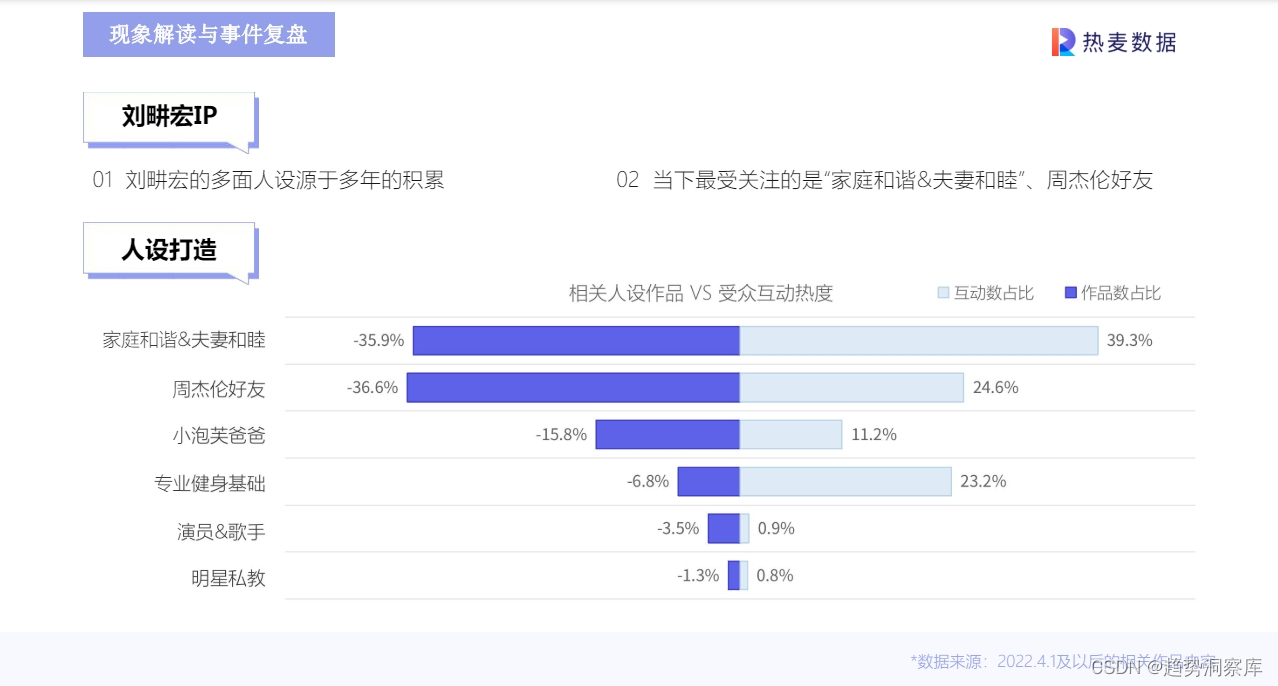Click the 周杰伦好友 axis label
The width and height of the screenshot is (1278, 686).
tap(219, 388)
